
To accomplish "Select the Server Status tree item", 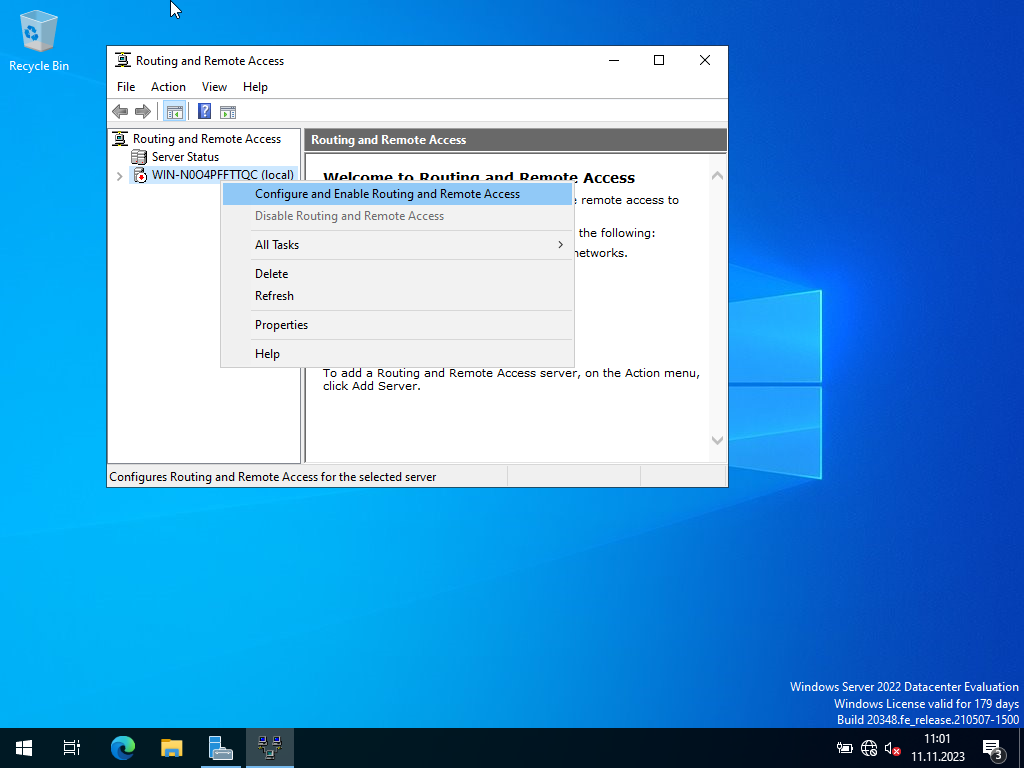I will [x=185, y=157].
